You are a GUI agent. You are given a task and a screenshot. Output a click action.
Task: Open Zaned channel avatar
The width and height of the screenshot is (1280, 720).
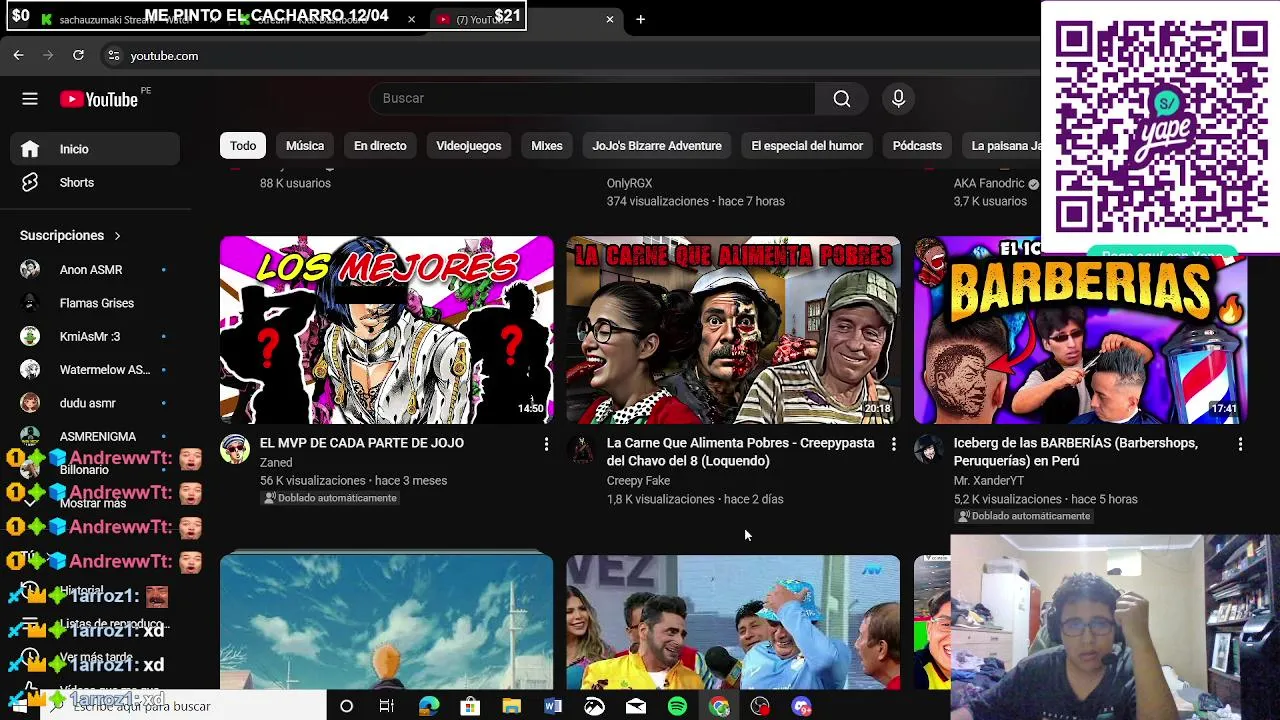(235, 449)
